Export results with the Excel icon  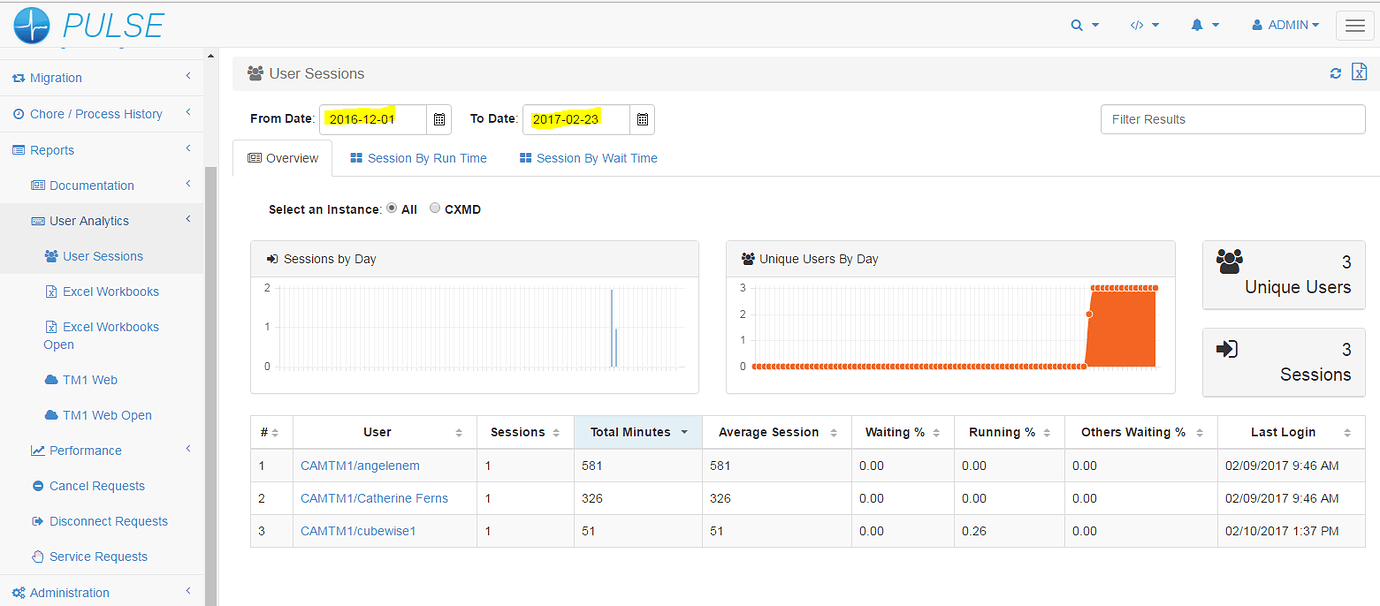pyautogui.click(x=1359, y=72)
